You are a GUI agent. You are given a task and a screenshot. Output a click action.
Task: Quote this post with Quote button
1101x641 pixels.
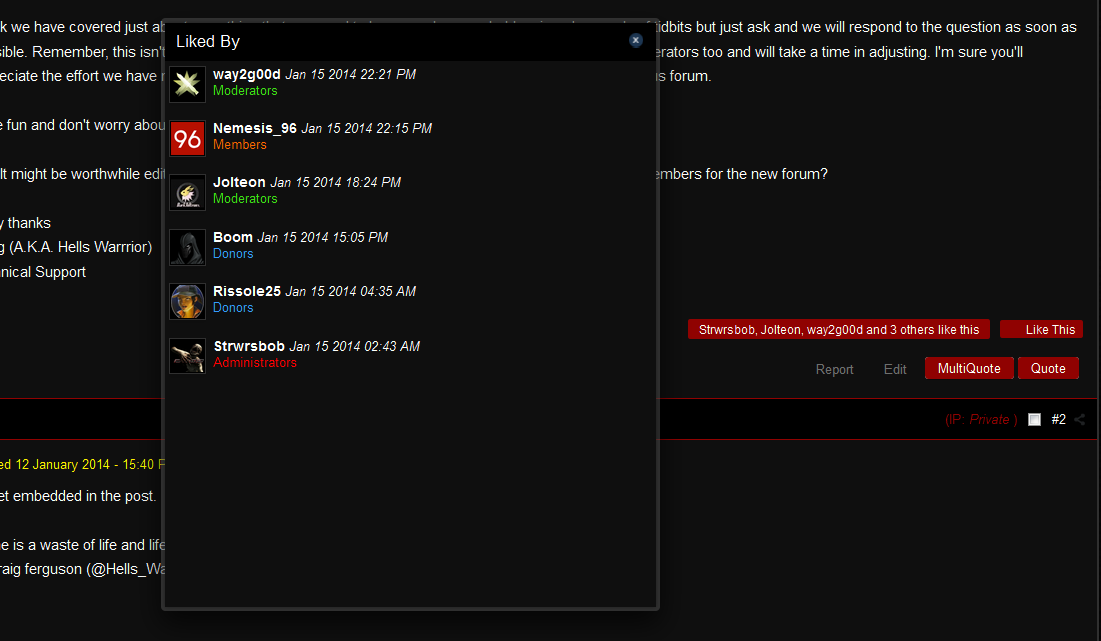click(1048, 368)
